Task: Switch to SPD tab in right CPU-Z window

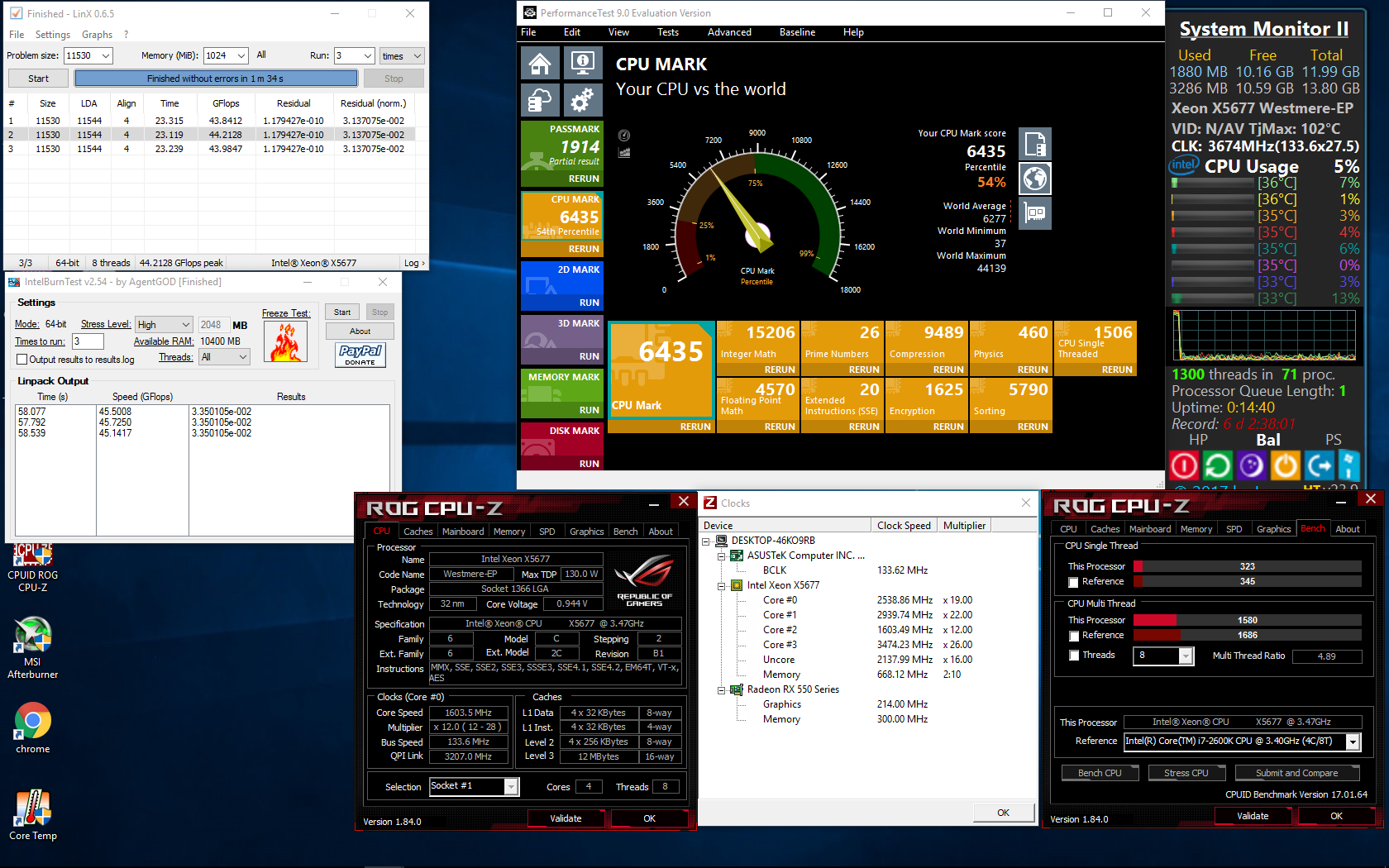Action: (x=1234, y=529)
